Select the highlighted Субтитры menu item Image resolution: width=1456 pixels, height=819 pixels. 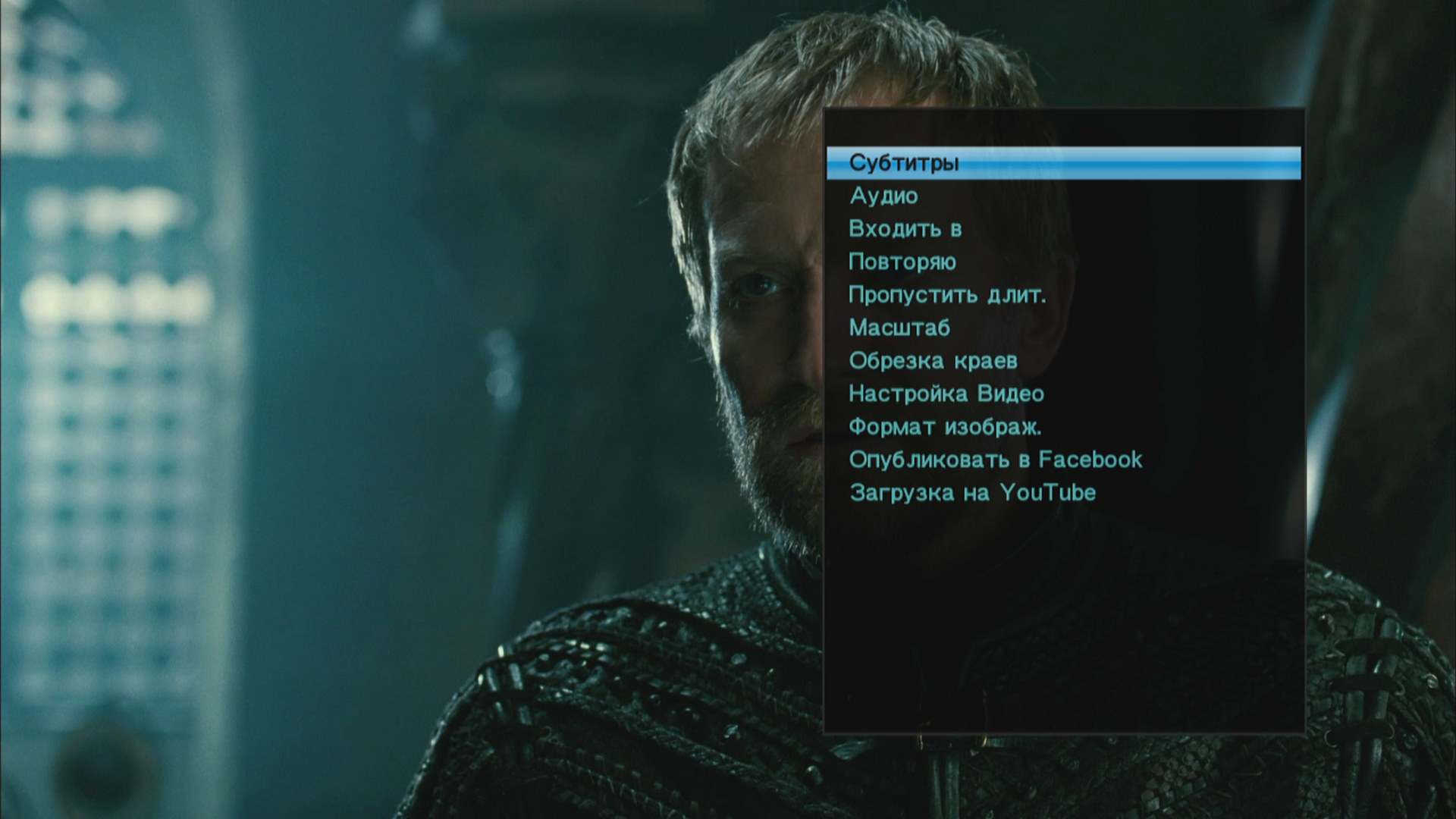click(904, 163)
